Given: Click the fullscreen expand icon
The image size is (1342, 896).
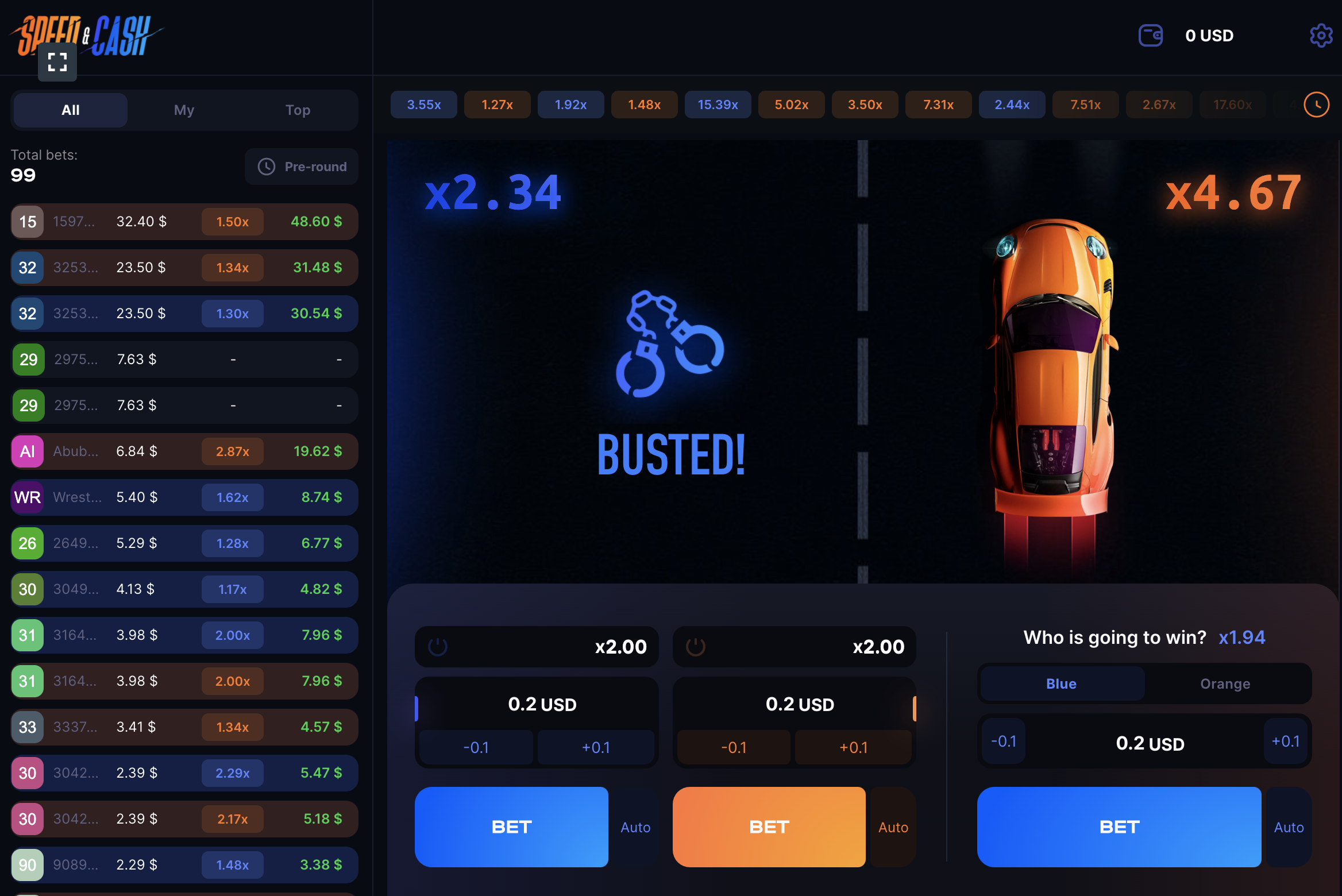Looking at the screenshot, I should 57,62.
